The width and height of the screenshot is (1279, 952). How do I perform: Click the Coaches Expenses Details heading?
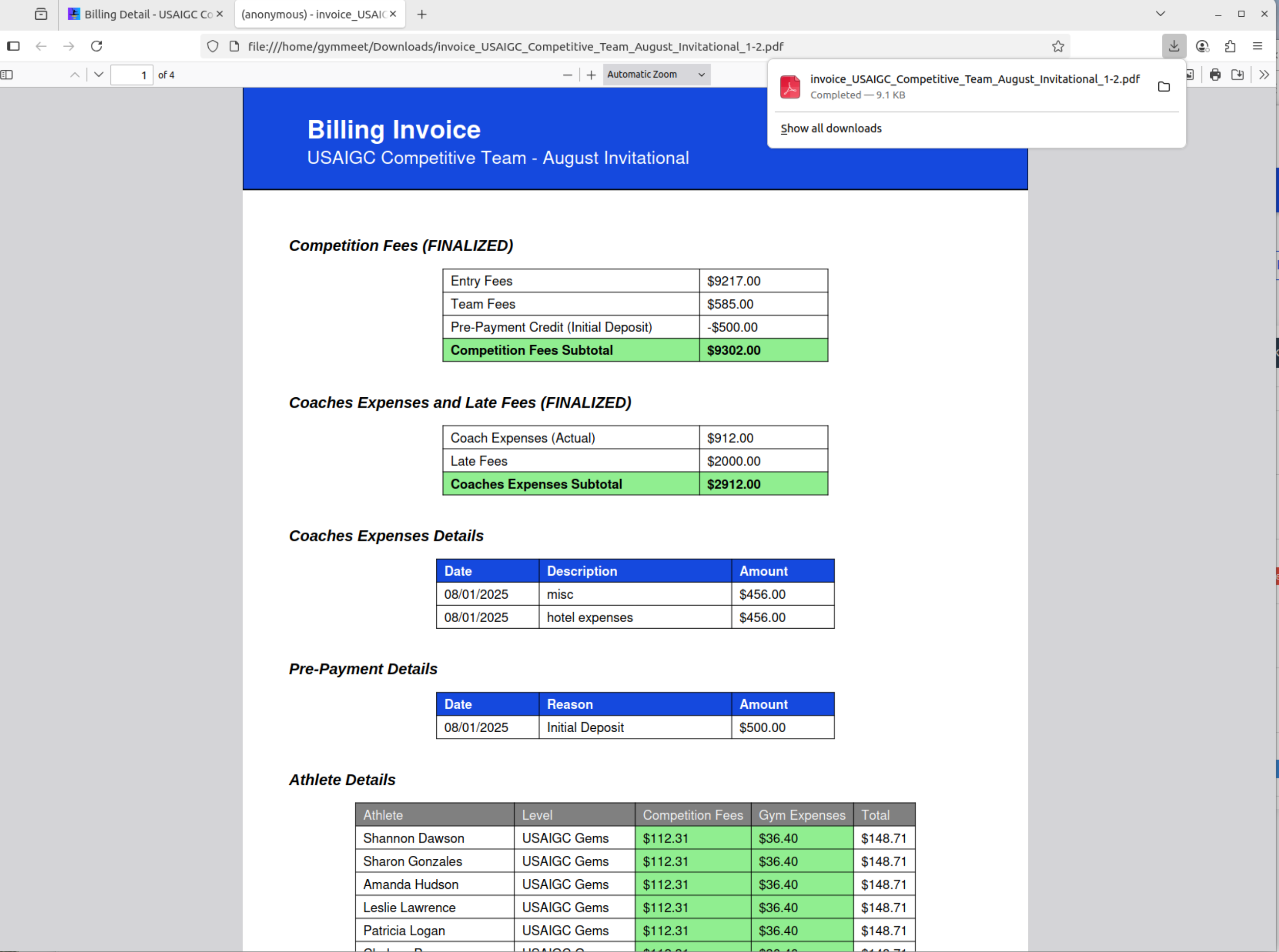(386, 536)
